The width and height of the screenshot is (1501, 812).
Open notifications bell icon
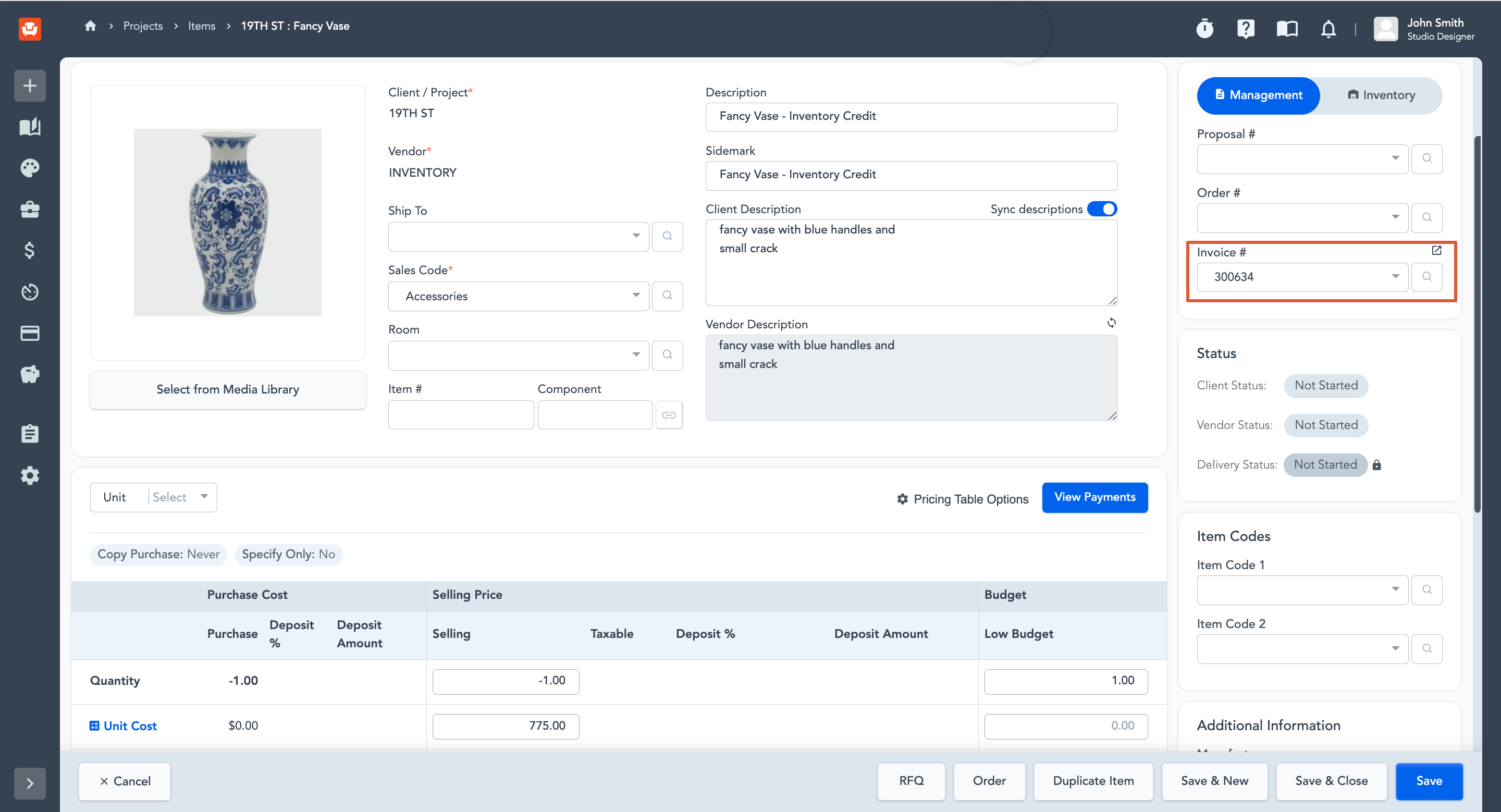1328,29
